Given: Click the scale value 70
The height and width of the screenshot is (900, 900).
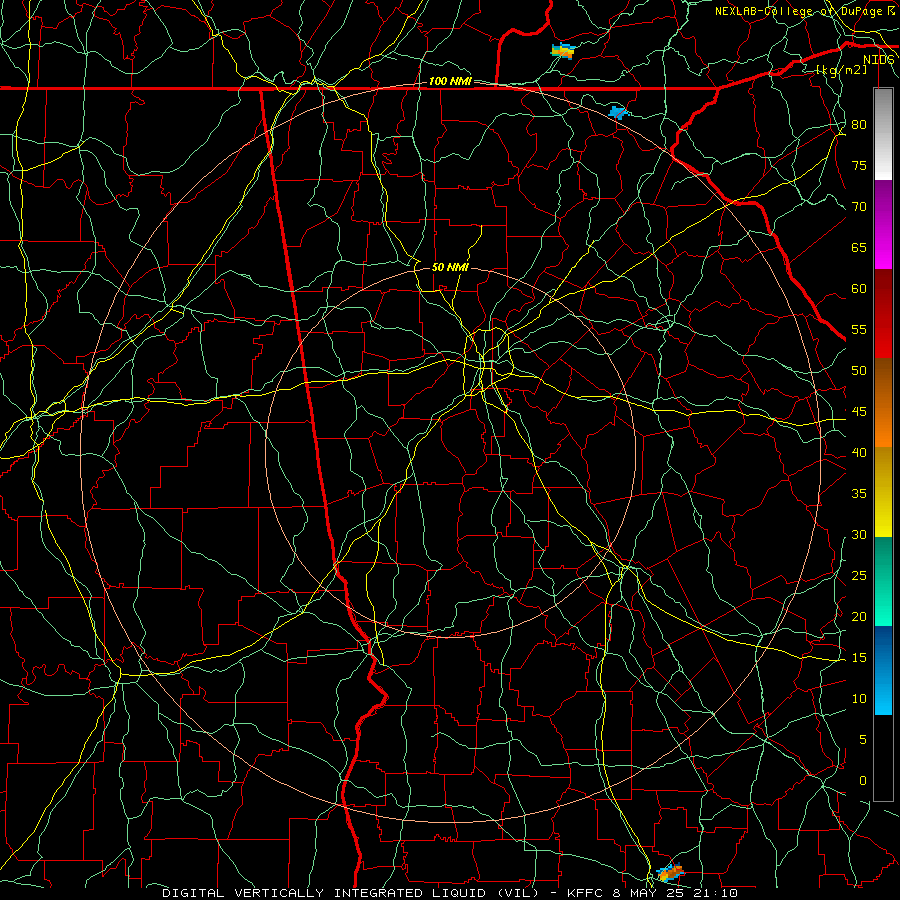Looking at the screenshot, I should [x=859, y=207].
